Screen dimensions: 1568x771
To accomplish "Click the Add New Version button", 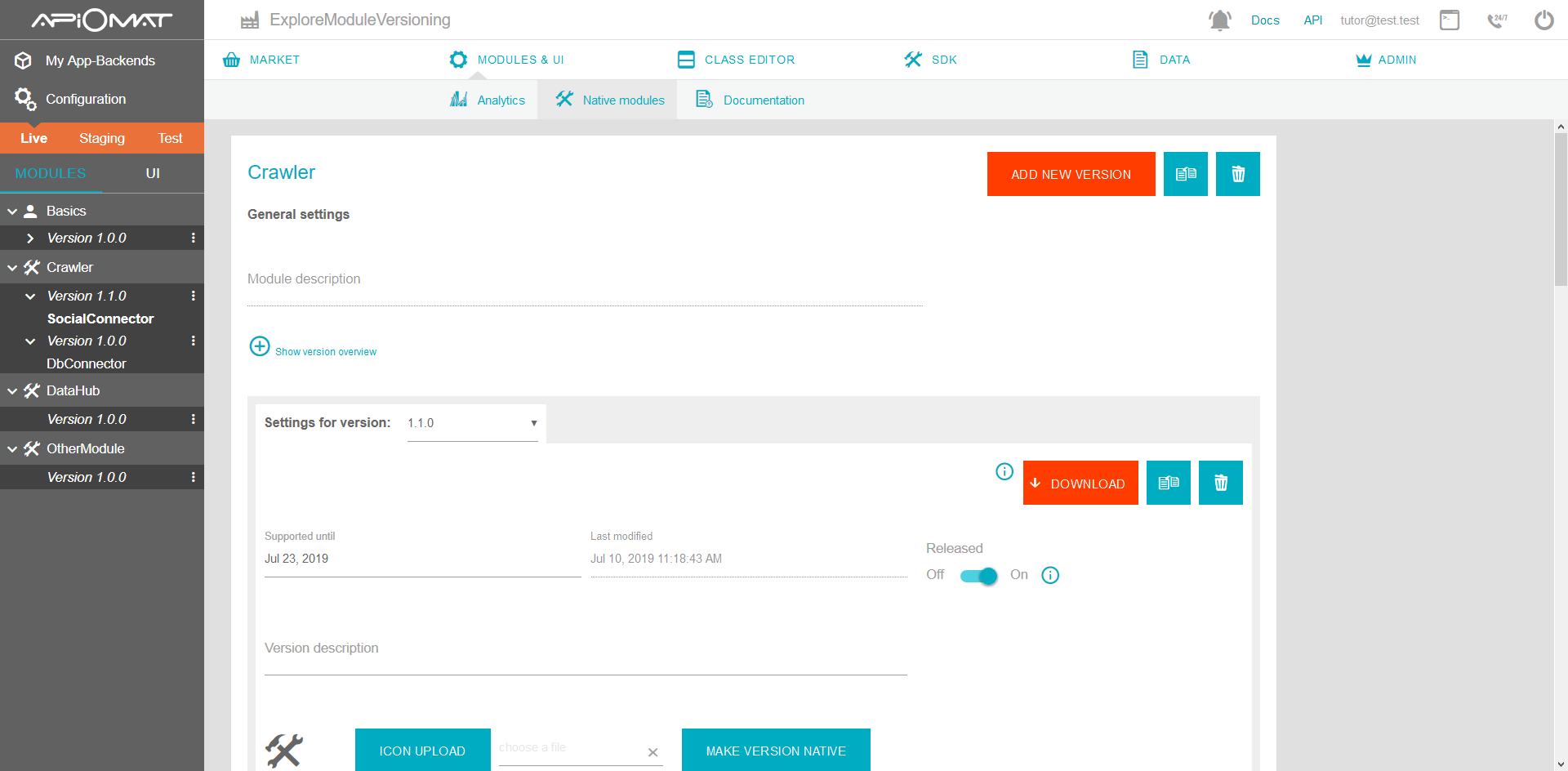I will click(1071, 174).
